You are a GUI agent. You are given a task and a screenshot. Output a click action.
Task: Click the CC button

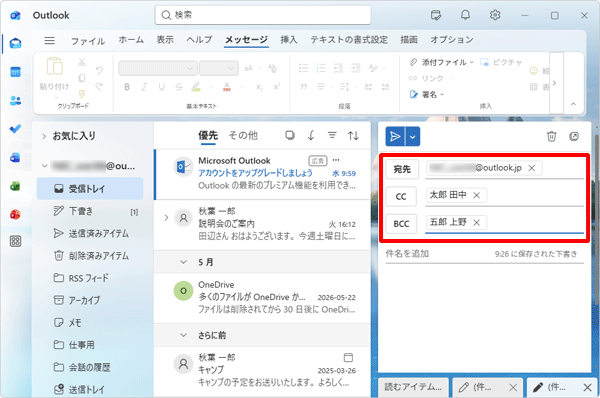401,196
